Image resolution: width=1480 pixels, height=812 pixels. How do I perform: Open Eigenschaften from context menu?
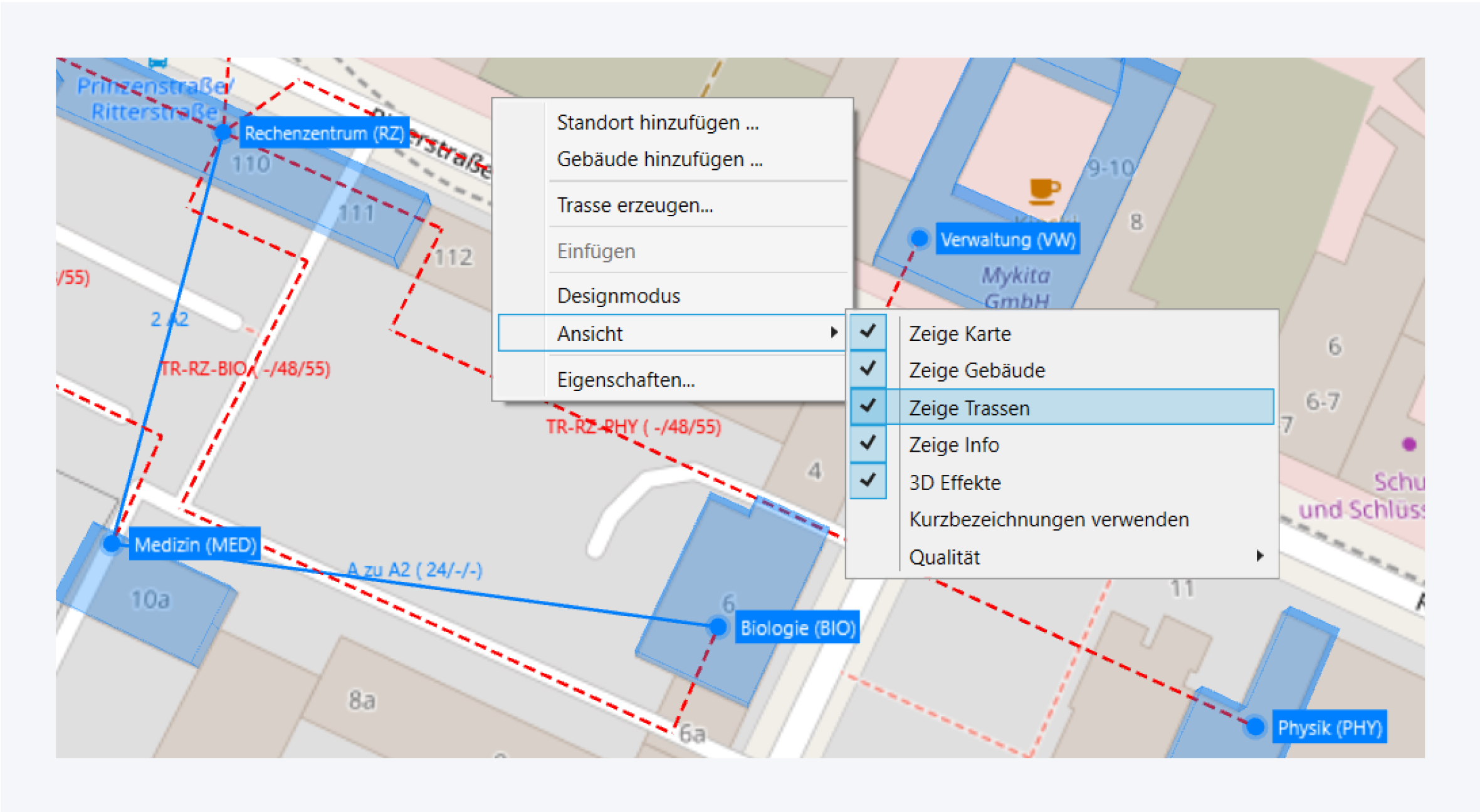coord(625,380)
